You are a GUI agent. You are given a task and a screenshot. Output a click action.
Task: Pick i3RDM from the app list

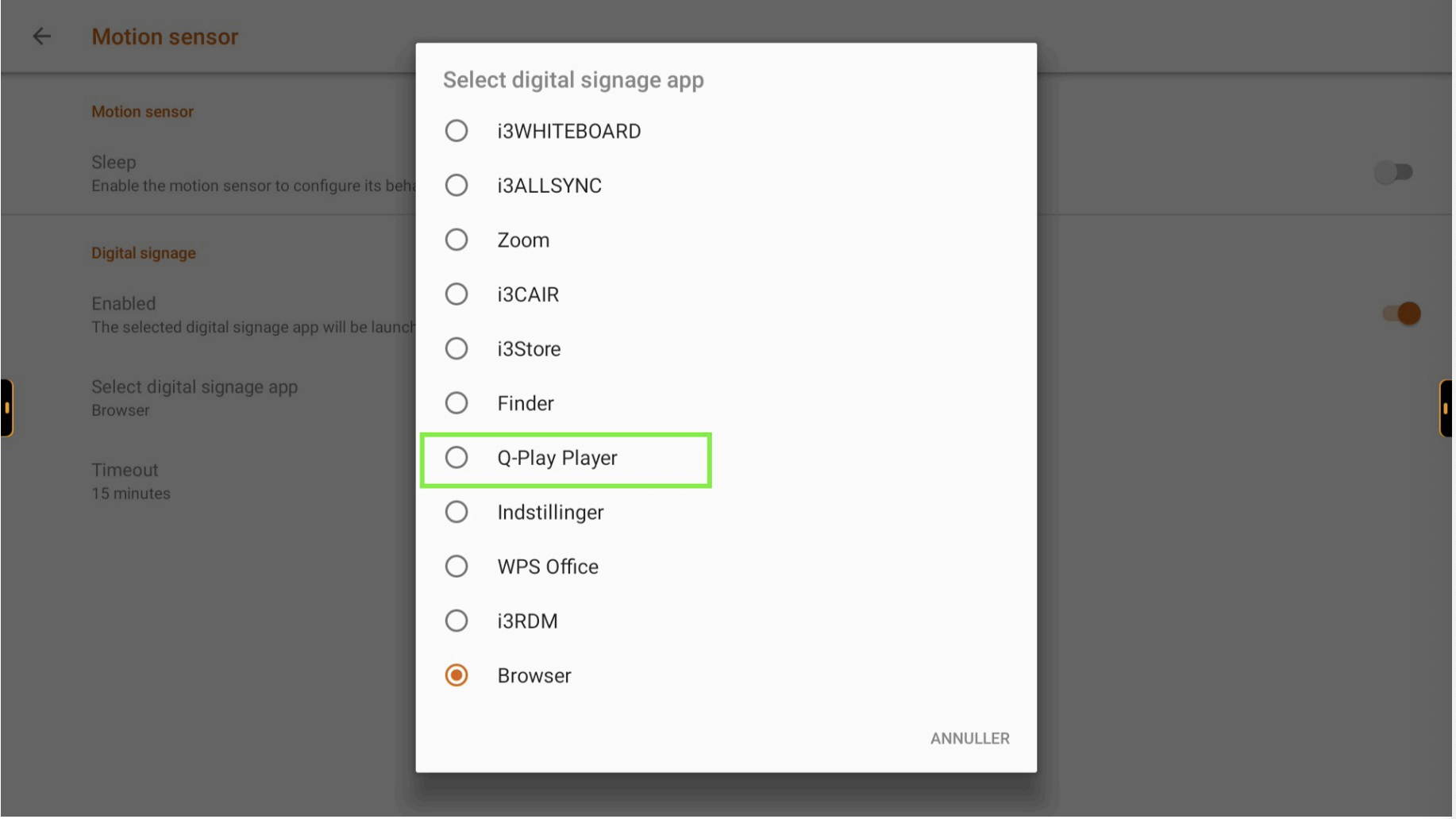[726, 622]
